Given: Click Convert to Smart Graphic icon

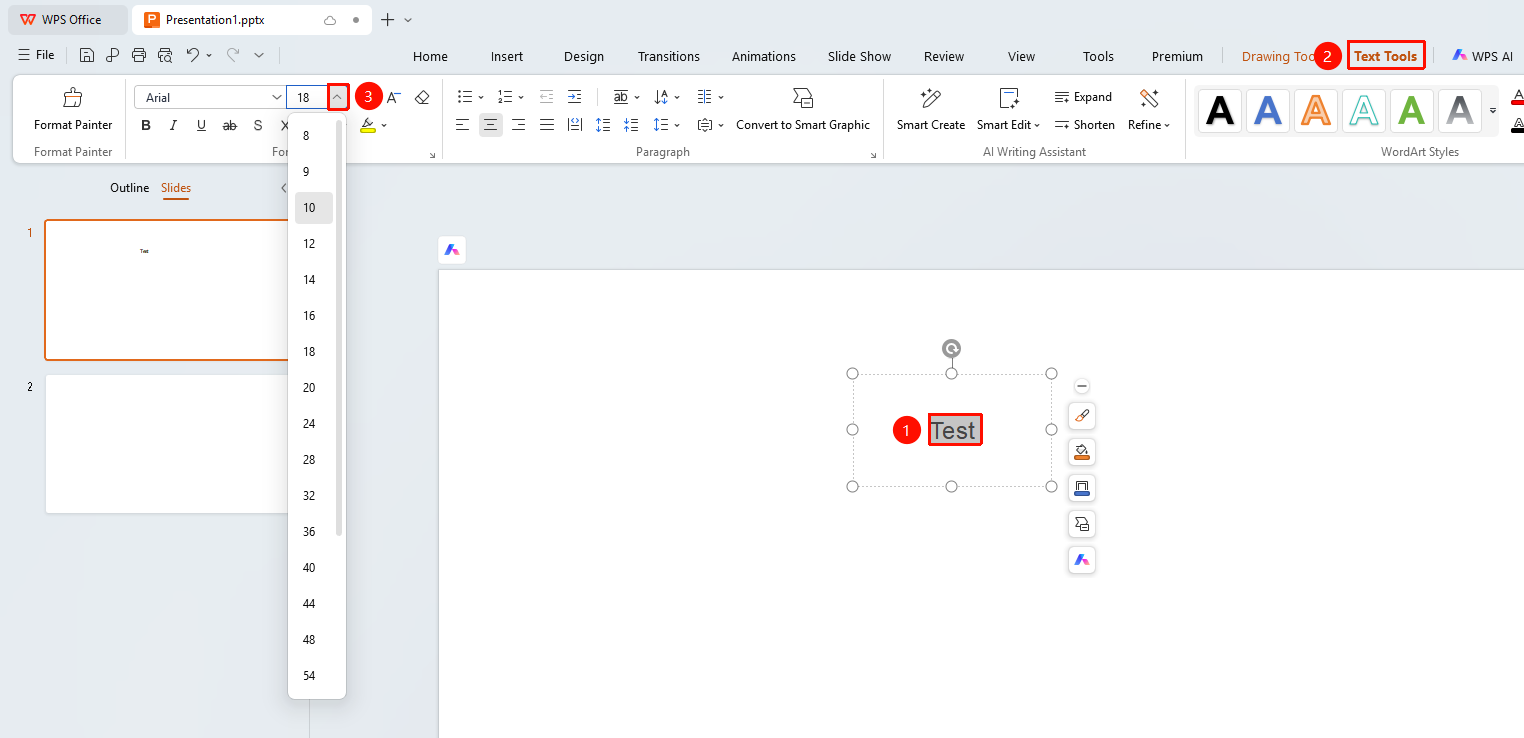Looking at the screenshot, I should pyautogui.click(x=803, y=98).
